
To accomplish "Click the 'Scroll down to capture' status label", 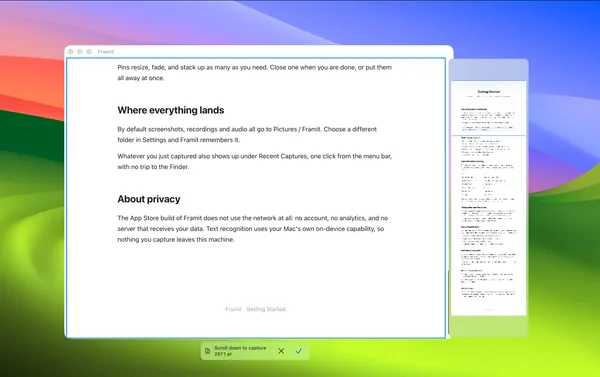I will tap(240, 351).
